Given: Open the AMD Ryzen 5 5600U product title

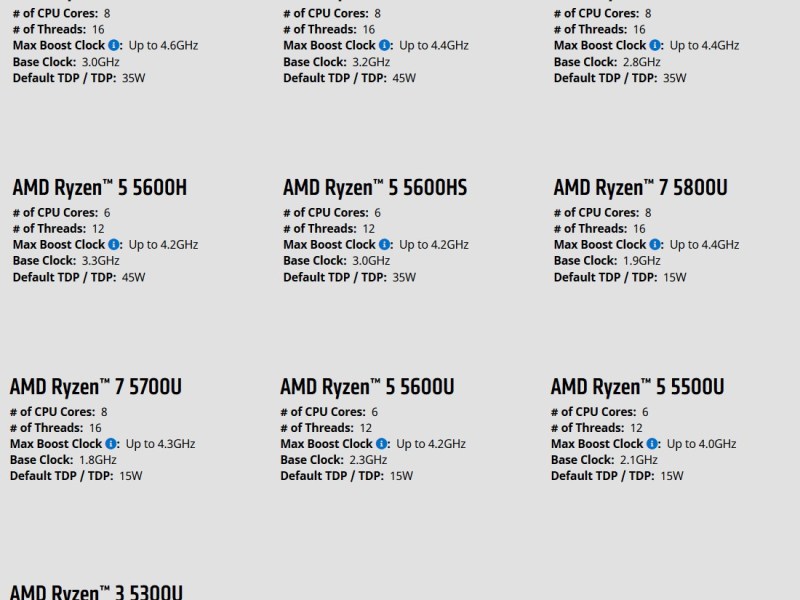Looking at the screenshot, I should click(367, 387).
